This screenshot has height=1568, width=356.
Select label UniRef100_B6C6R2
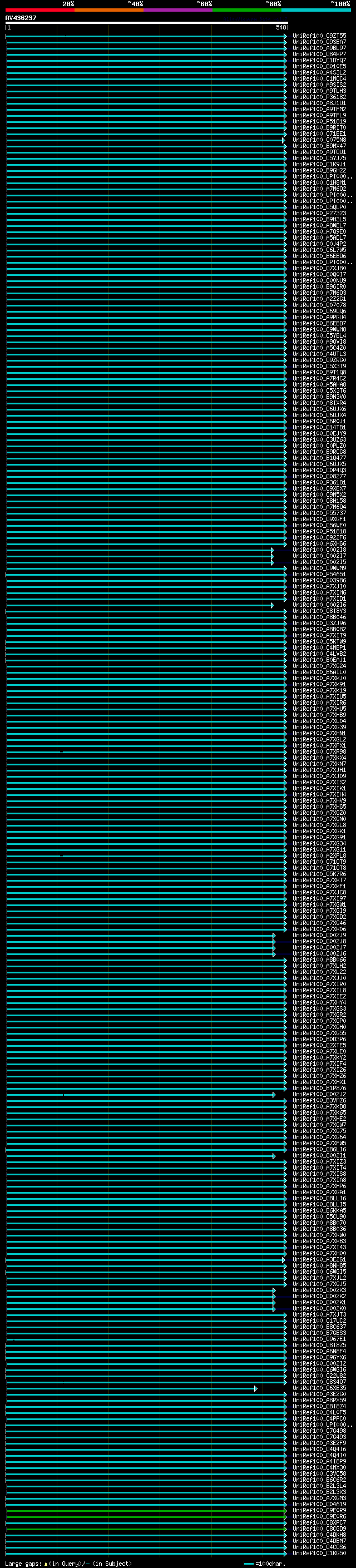(x=319, y=1480)
